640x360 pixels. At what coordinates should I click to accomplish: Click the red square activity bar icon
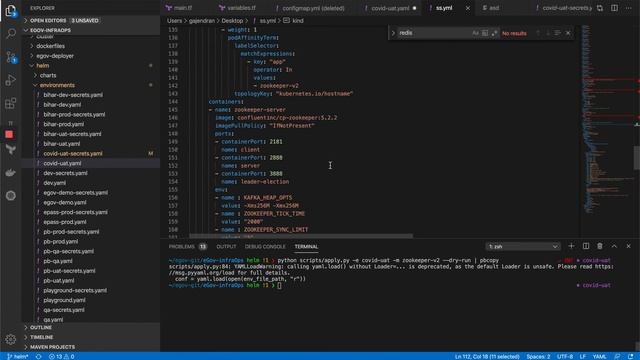click(x=9, y=134)
